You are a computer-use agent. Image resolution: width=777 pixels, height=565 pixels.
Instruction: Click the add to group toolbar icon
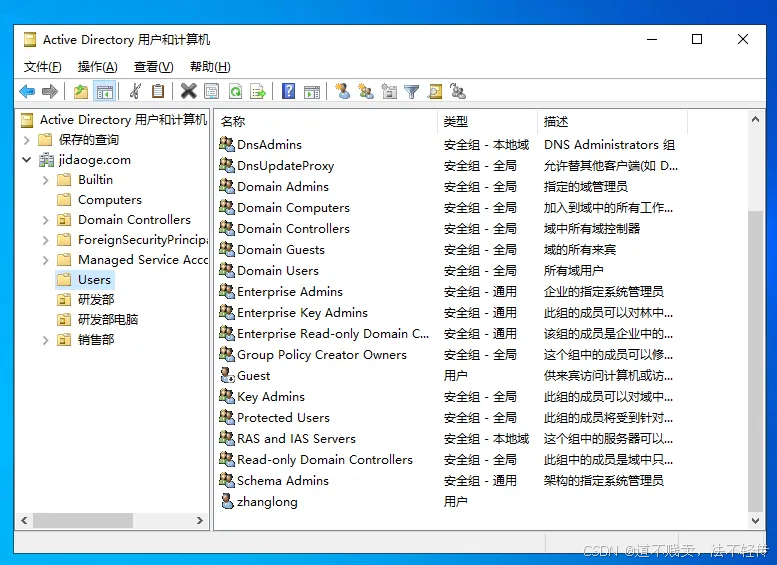coord(458,91)
